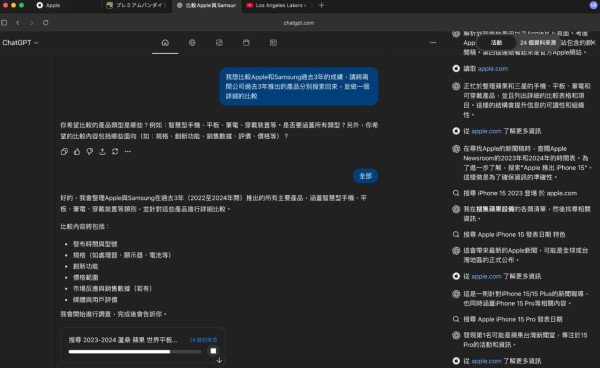Click the search icon beside 'Apple iPhone 15 Pro 發表日期'

tap(456, 319)
